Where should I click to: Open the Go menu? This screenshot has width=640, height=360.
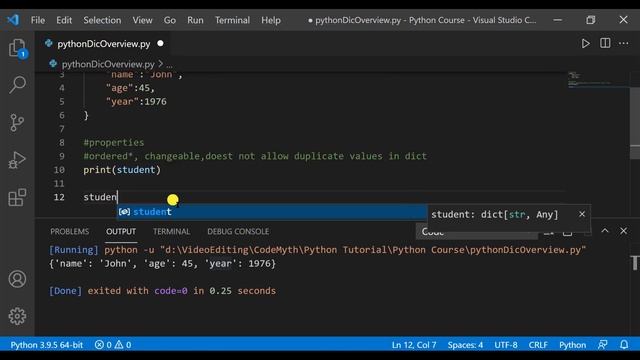click(170, 20)
